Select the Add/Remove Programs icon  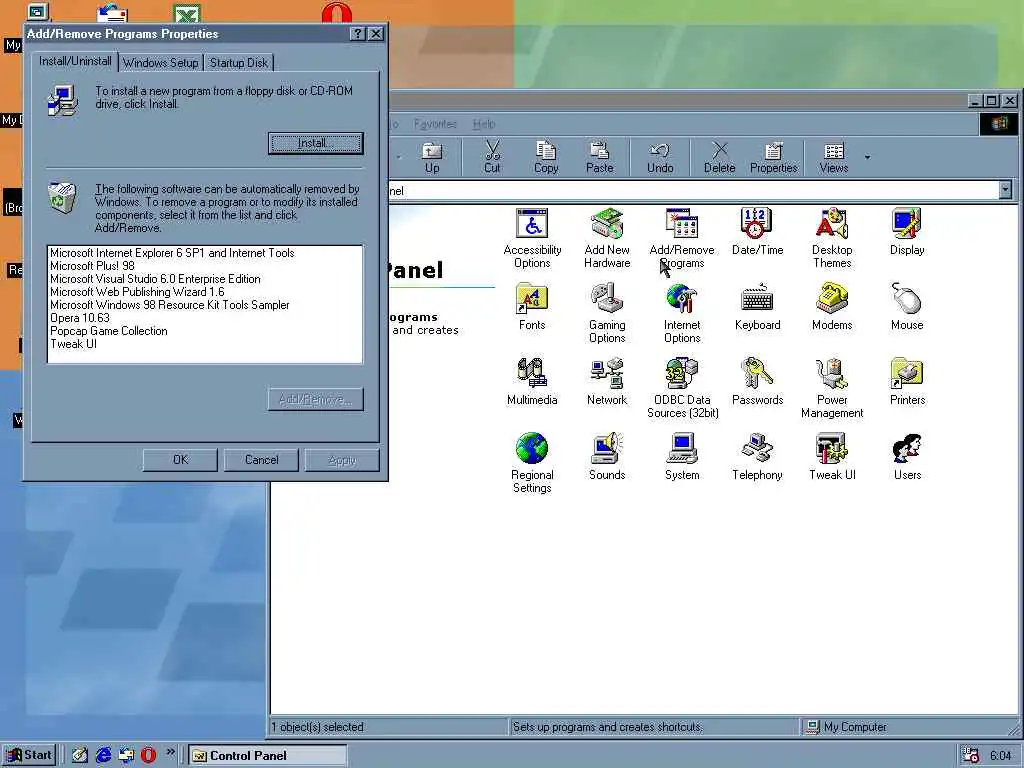click(682, 238)
